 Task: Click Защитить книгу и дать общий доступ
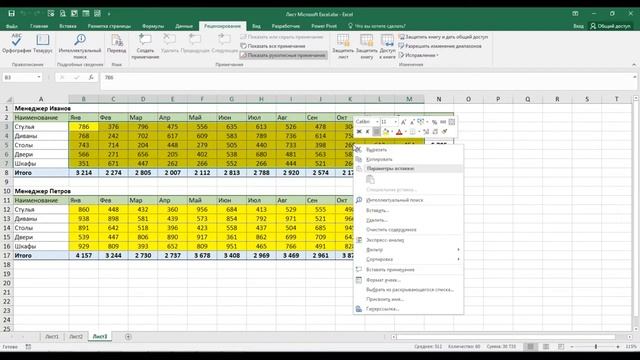click(x=443, y=37)
